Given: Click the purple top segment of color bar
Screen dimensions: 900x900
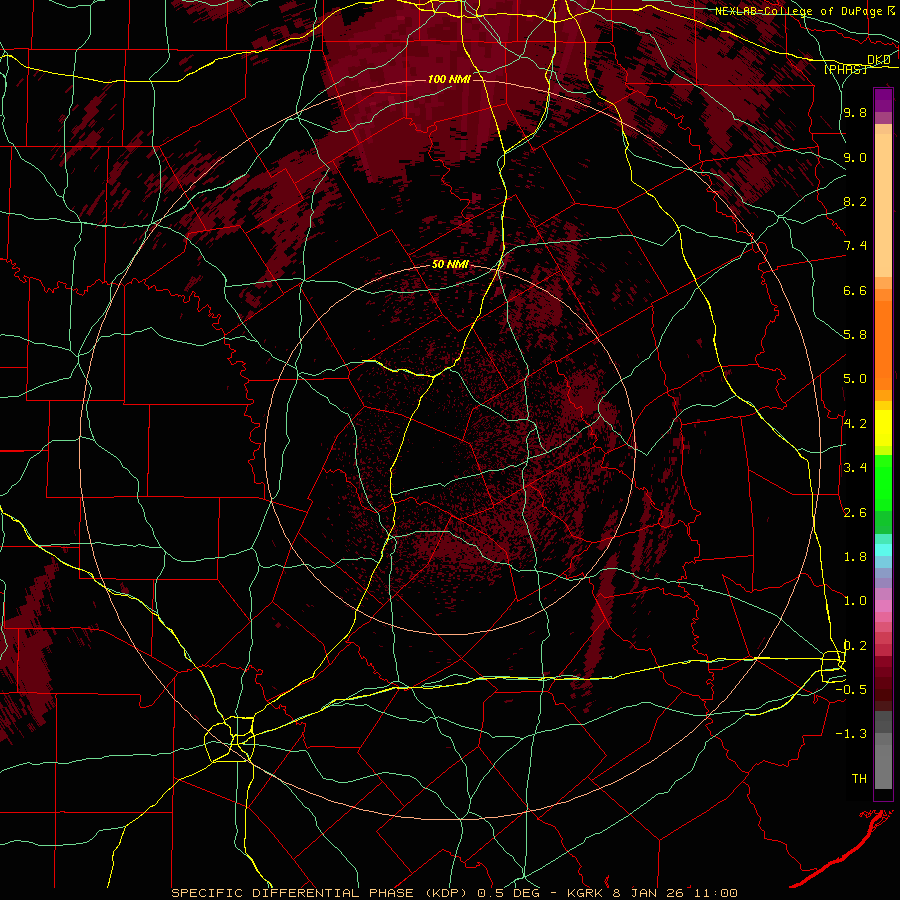Looking at the screenshot, I should tap(883, 100).
